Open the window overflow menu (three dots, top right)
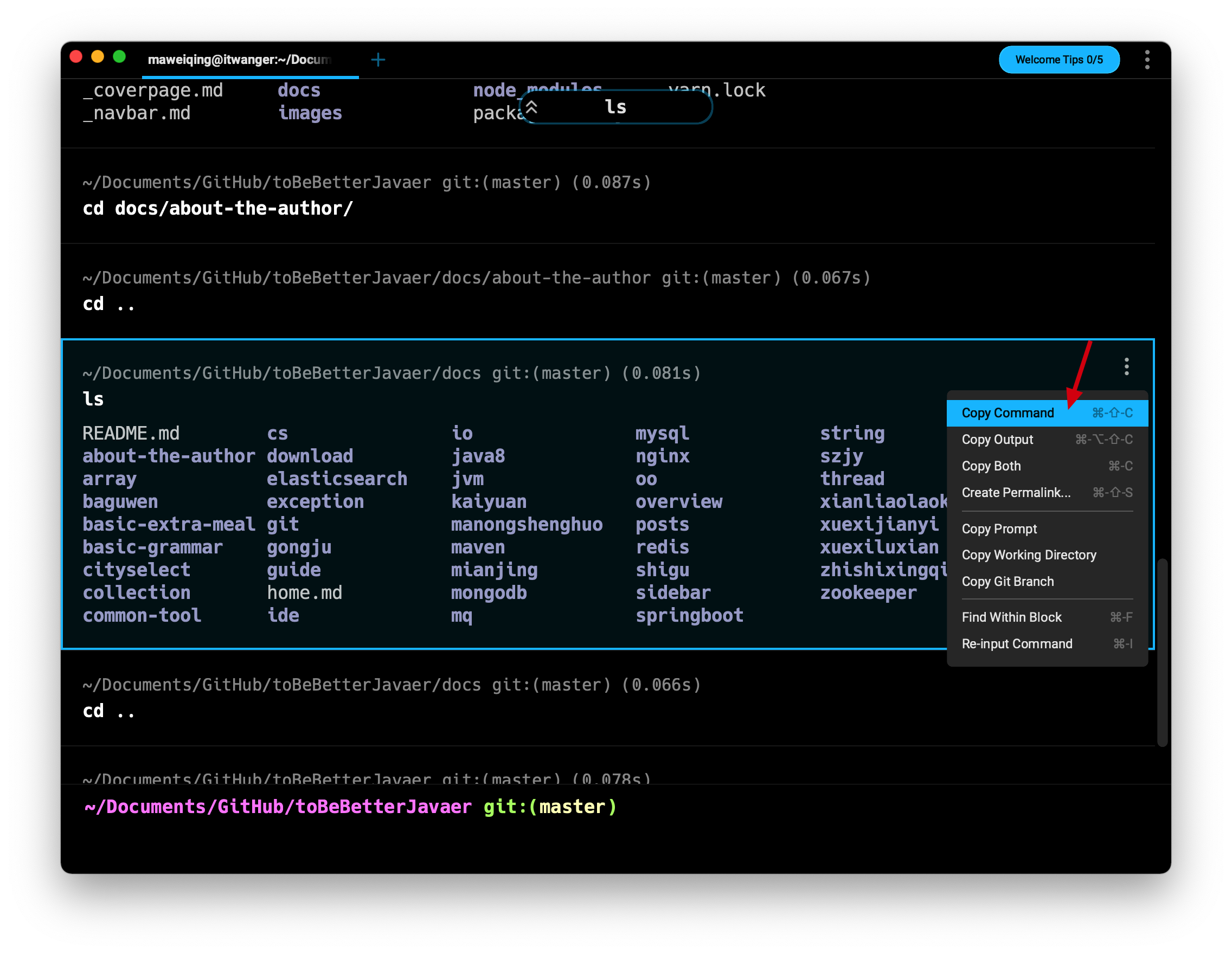The image size is (1232, 954). [1148, 60]
